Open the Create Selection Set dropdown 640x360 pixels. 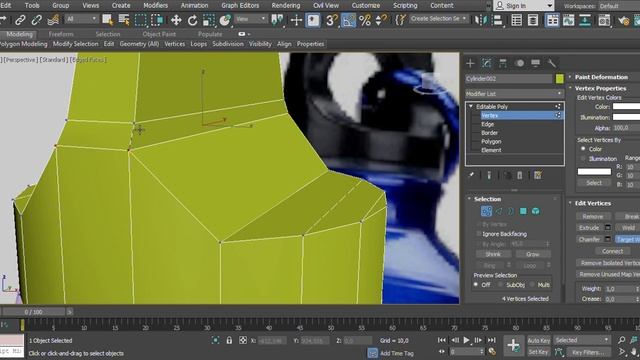tap(439, 19)
